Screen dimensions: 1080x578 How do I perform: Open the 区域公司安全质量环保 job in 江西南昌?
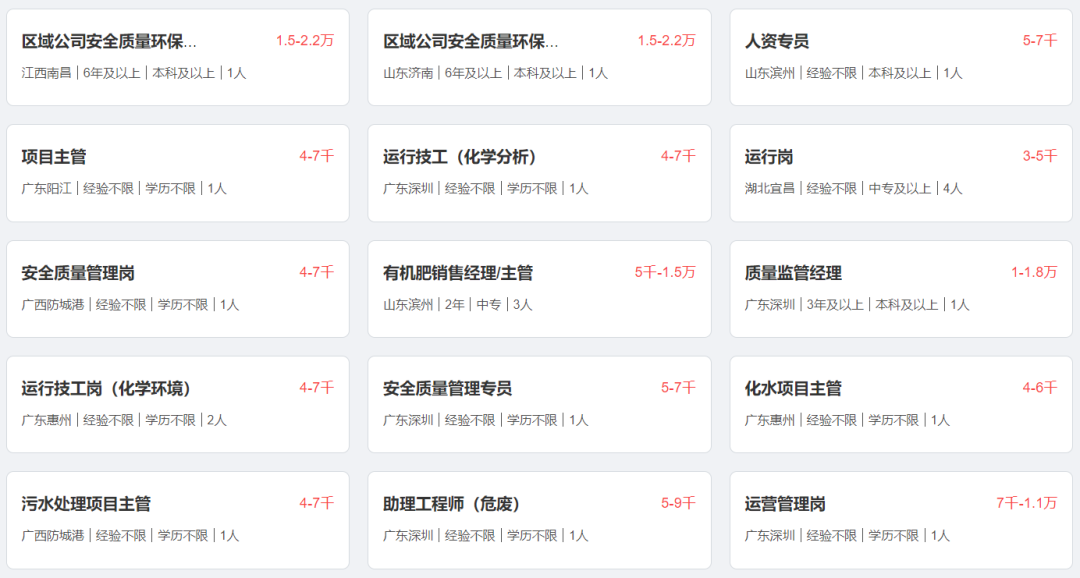(x=109, y=41)
